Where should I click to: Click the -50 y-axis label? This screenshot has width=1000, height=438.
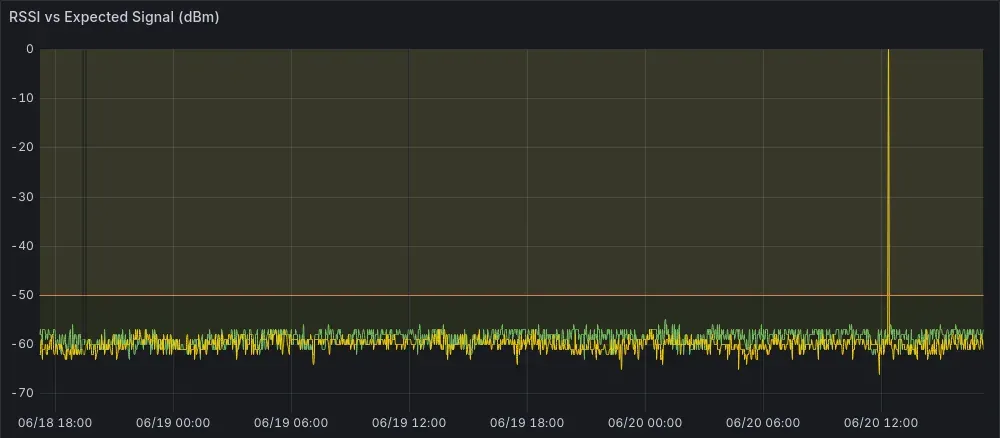click(23, 295)
